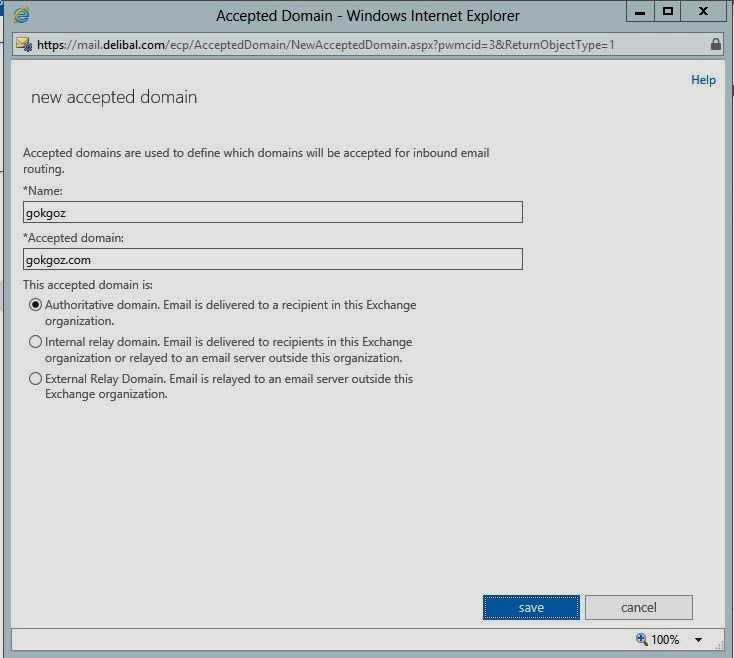The width and height of the screenshot is (734, 658).
Task: Maximize the Accepted Domain window
Action: pyautogui.click(x=668, y=12)
